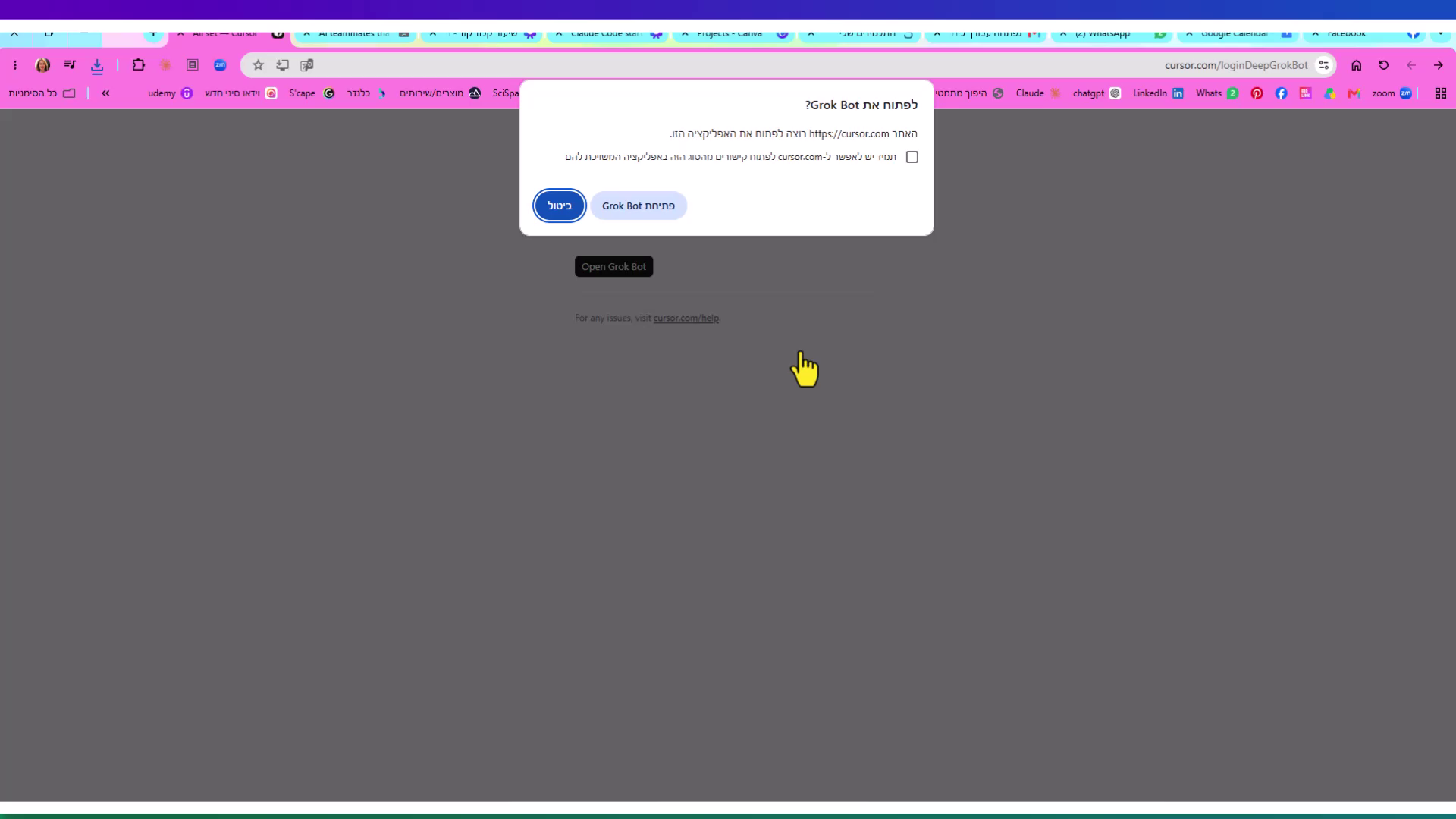This screenshot has height=819, width=1456.
Task: Open a new tab with plus button
Action: click(x=153, y=34)
